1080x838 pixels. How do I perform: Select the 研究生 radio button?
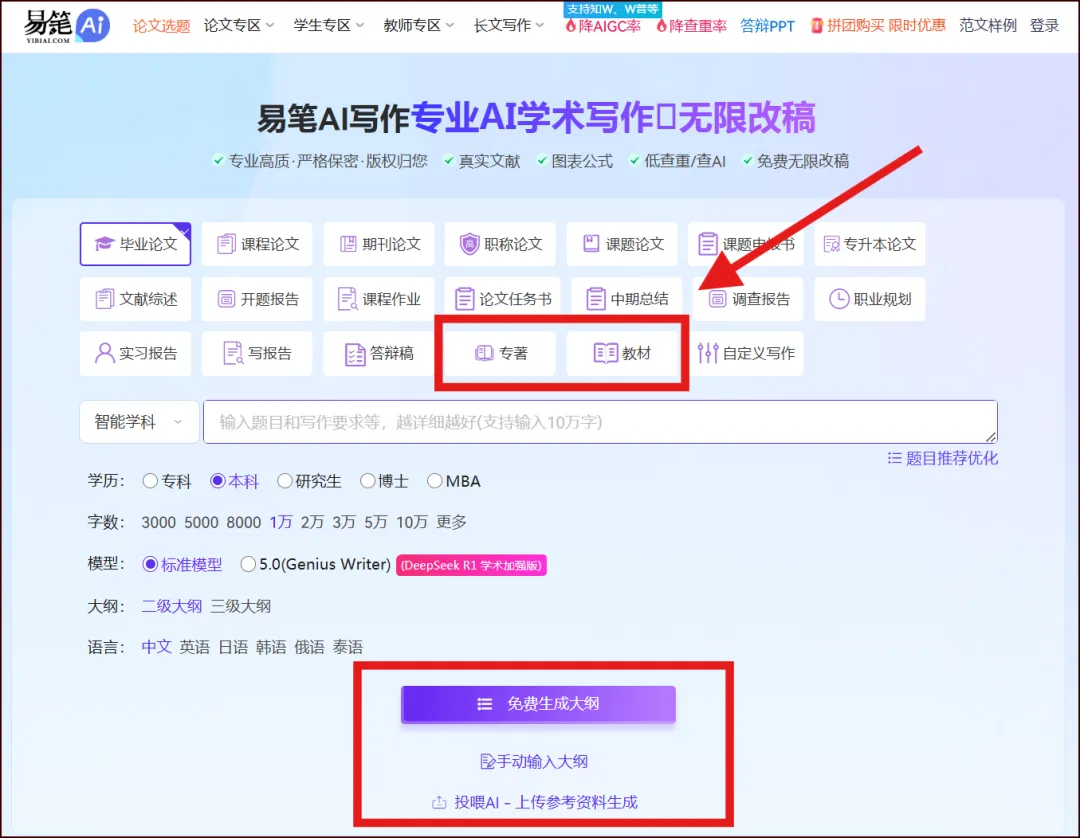(x=284, y=481)
